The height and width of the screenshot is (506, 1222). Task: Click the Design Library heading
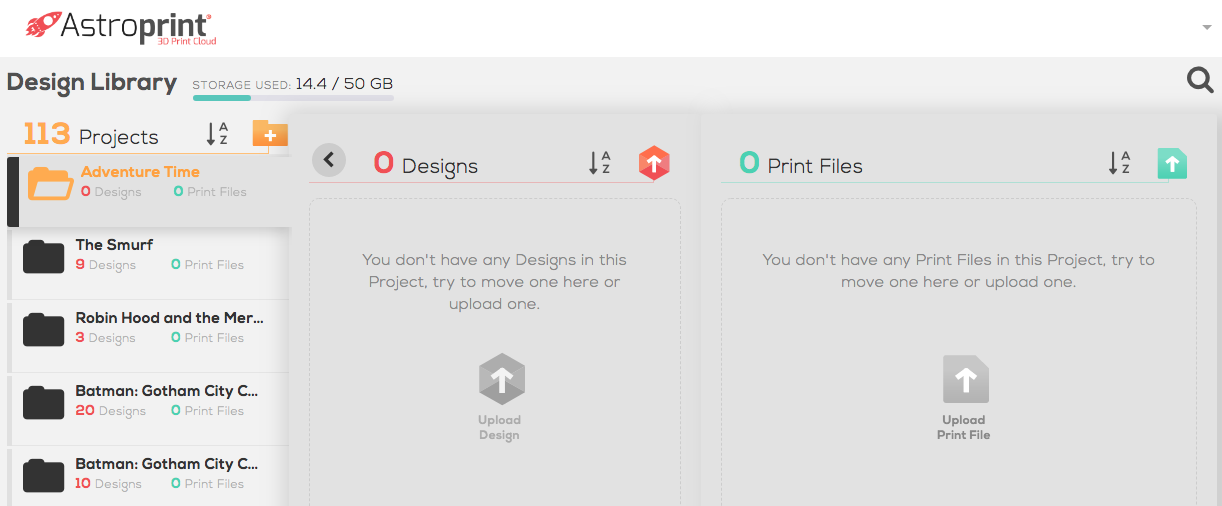coord(92,82)
